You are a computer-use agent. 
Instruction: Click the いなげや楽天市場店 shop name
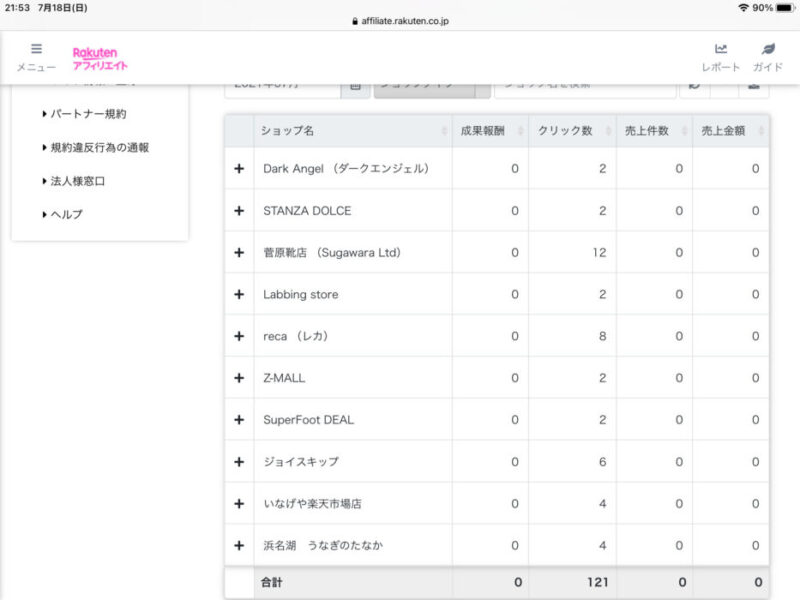pyautogui.click(x=312, y=504)
